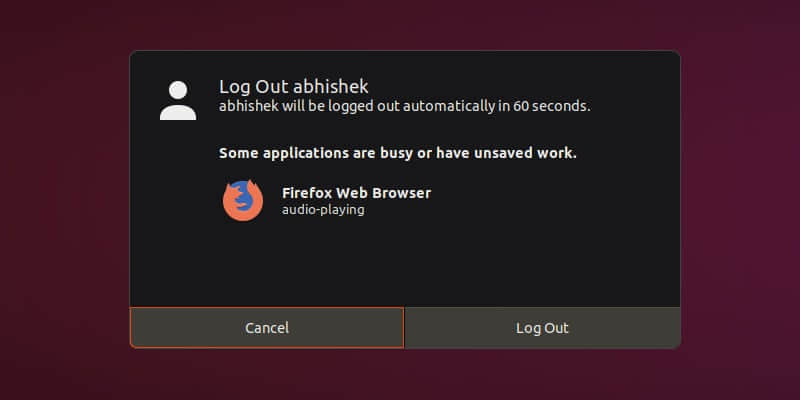Click the desktop background above the dialog
Image resolution: width=800 pixels, height=400 pixels.
click(404, 24)
